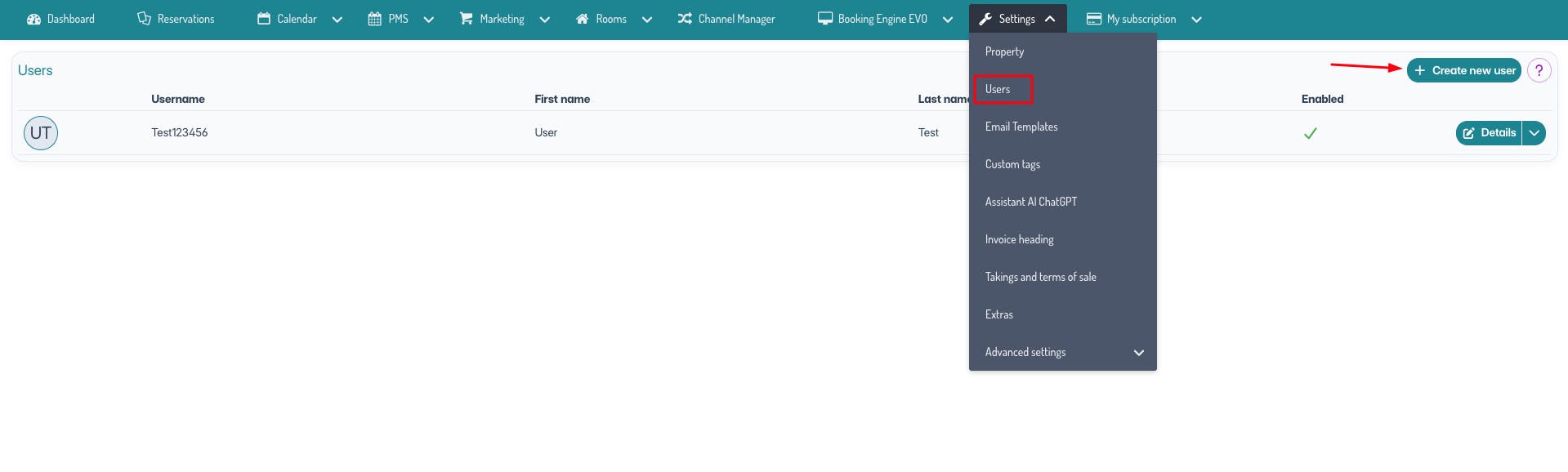Screen dimensions: 1568x472
Task: Click the My subscription card icon
Action: [1094, 19]
